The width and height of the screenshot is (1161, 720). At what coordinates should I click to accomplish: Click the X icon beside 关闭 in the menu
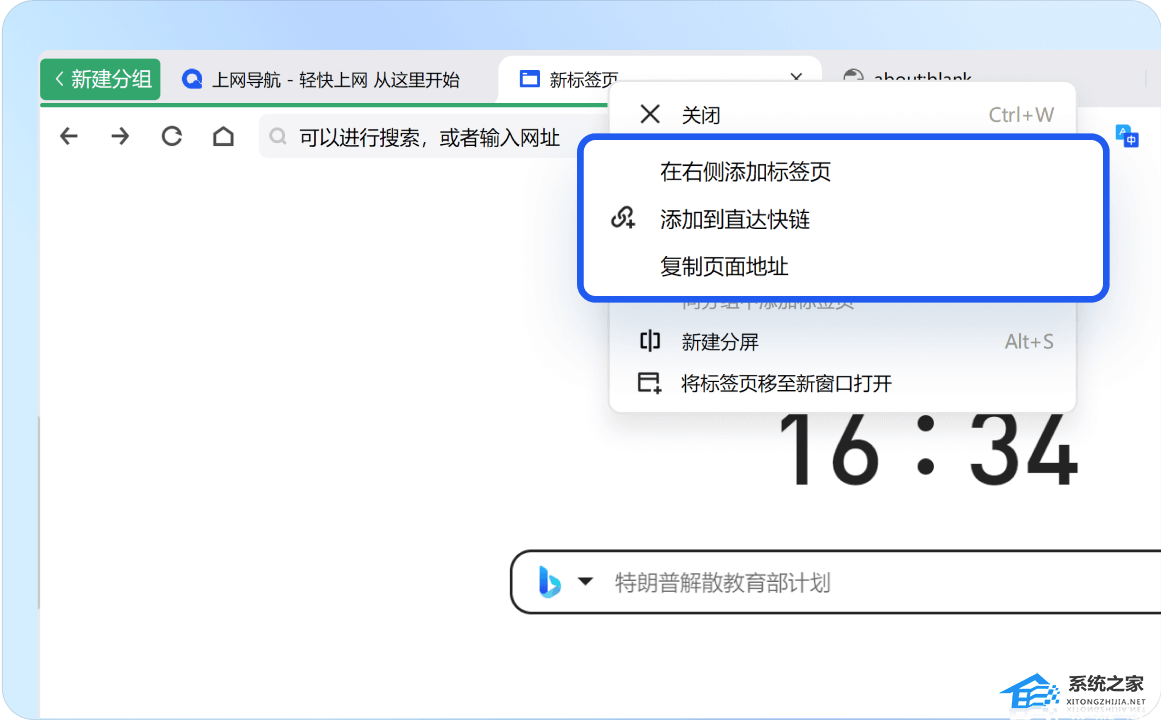click(x=650, y=114)
